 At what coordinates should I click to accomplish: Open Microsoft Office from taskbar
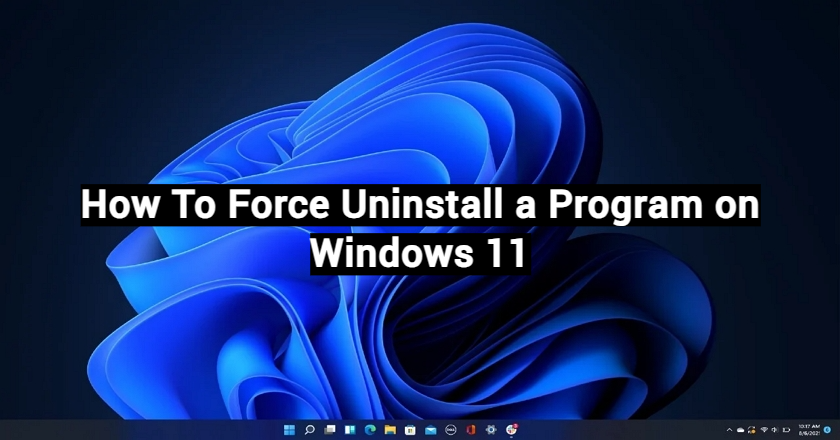471,429
